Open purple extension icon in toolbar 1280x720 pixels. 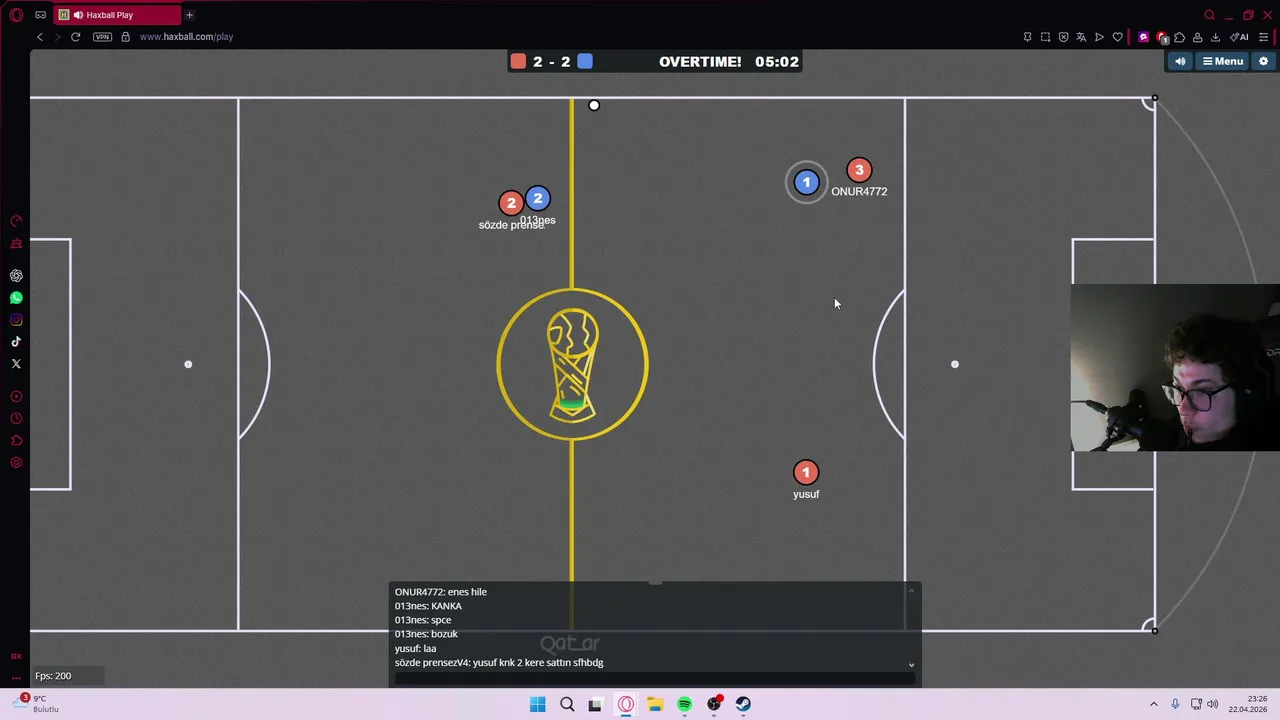pyautogui.click(x=1143, y=37)
